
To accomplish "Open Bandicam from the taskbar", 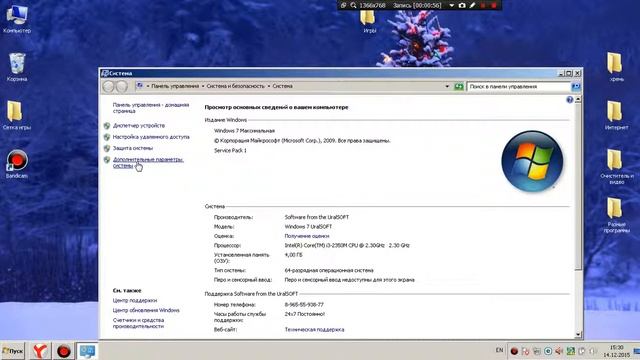I will [63, 351].
